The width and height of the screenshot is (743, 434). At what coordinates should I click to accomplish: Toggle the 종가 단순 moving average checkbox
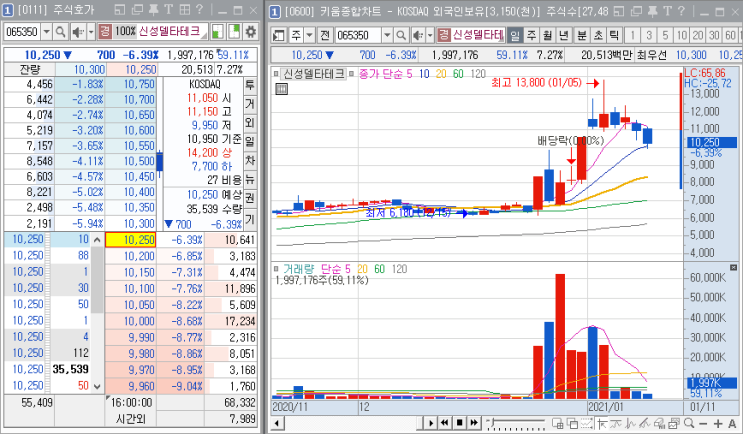tap(352, 74)
